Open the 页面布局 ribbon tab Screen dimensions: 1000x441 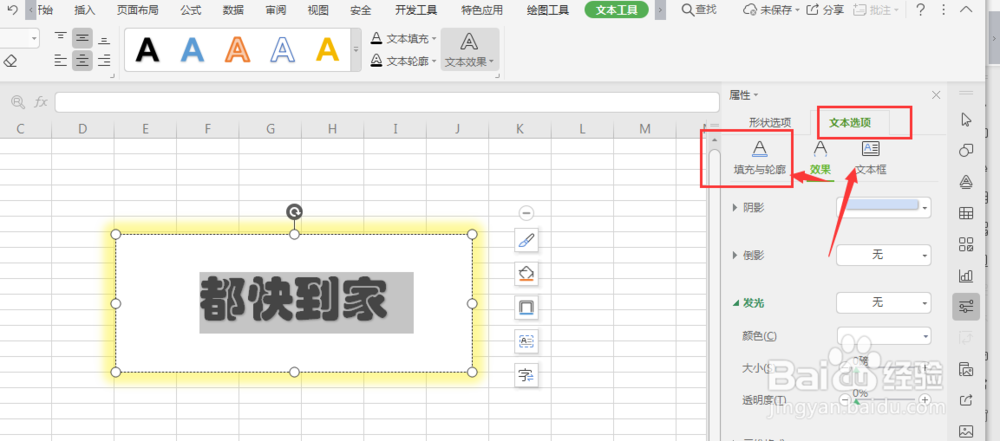[x=138, y=10]
